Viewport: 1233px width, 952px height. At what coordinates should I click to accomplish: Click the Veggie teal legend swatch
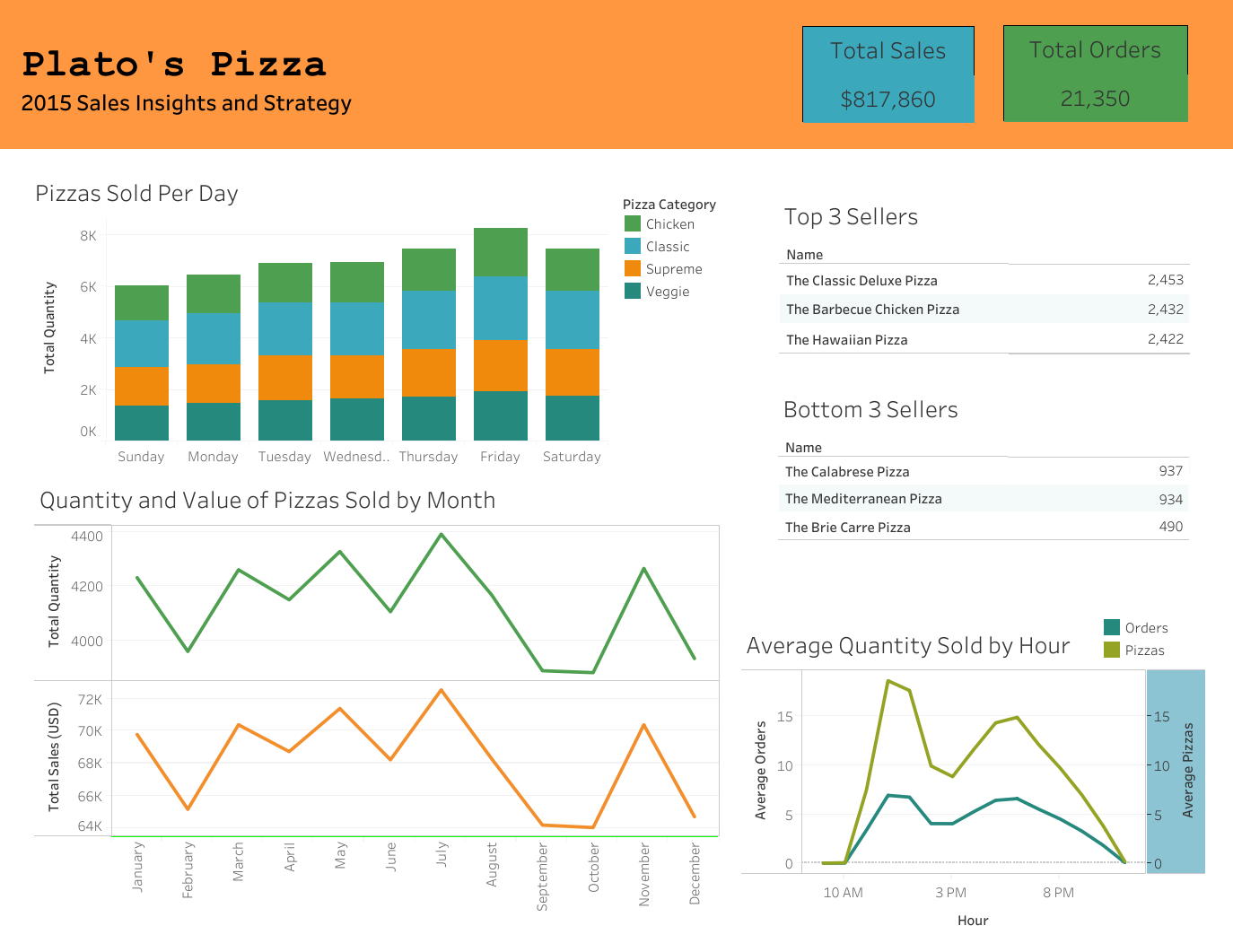click(x=633, y=291)
